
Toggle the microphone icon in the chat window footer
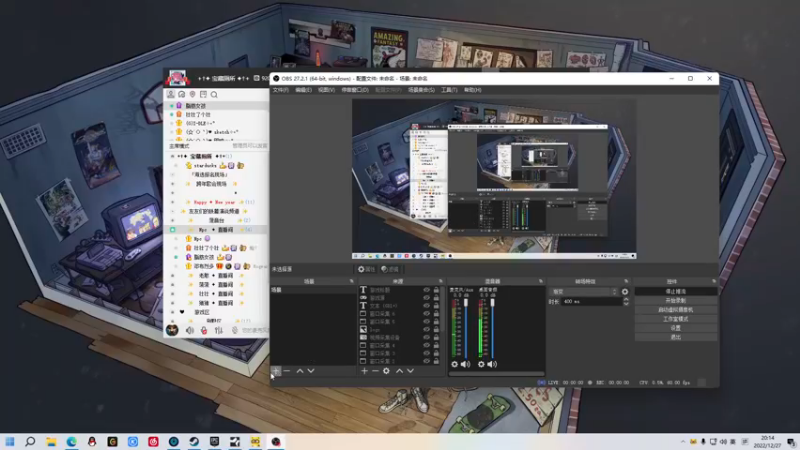click(204, 331)
